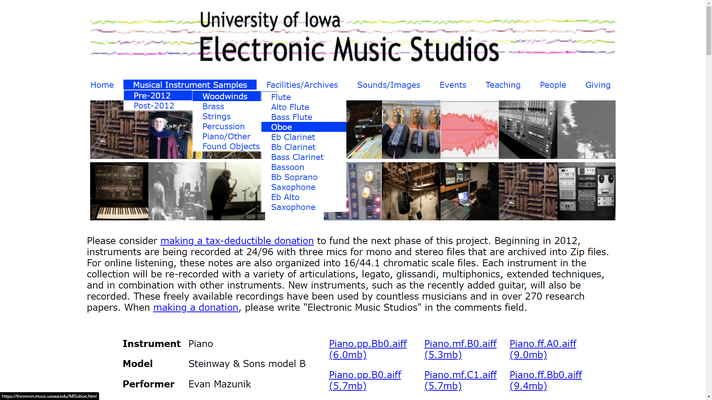Go to the People page

[x=553, y=85]
